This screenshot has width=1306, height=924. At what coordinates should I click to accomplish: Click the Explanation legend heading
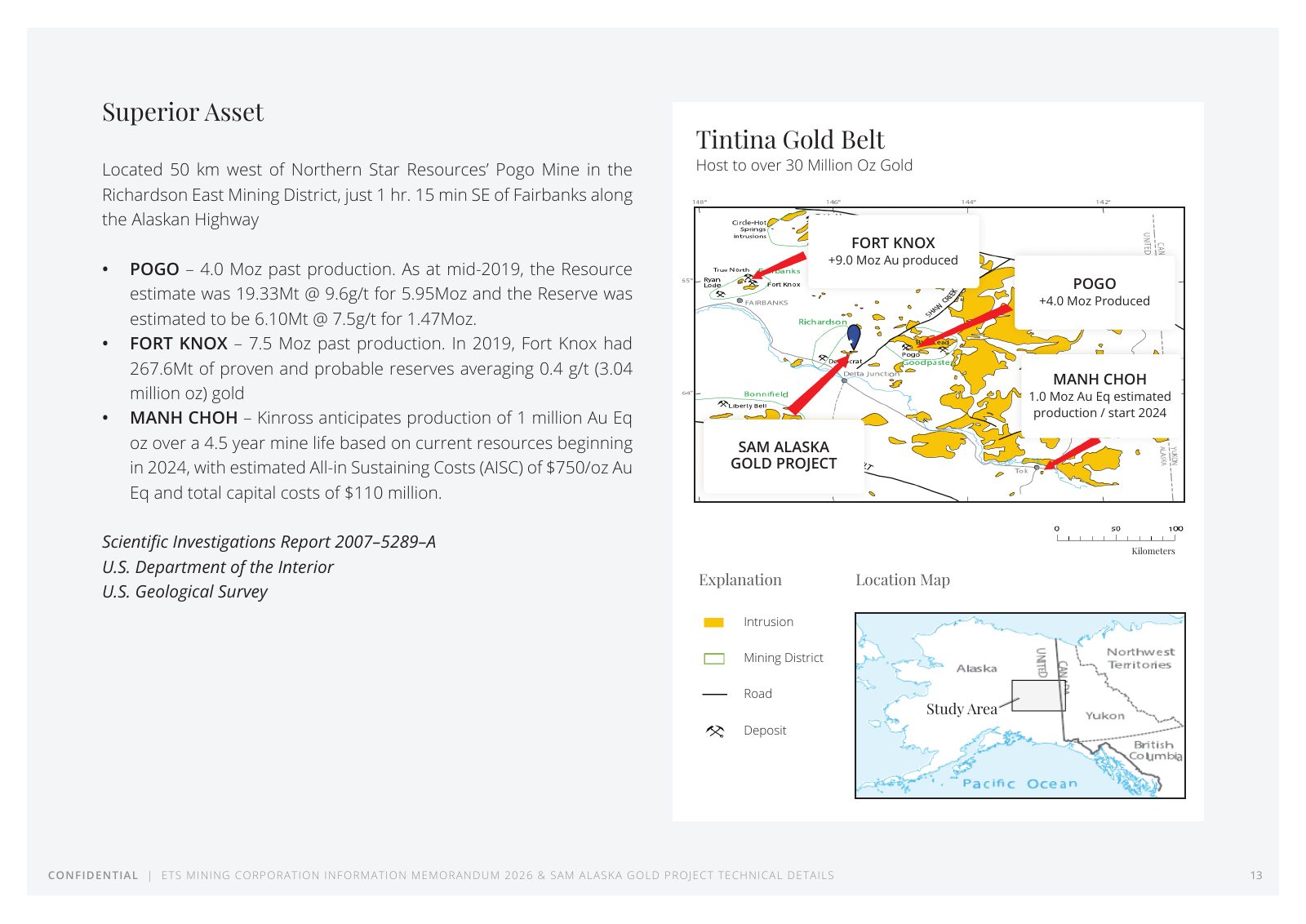(x=740, y=580)
